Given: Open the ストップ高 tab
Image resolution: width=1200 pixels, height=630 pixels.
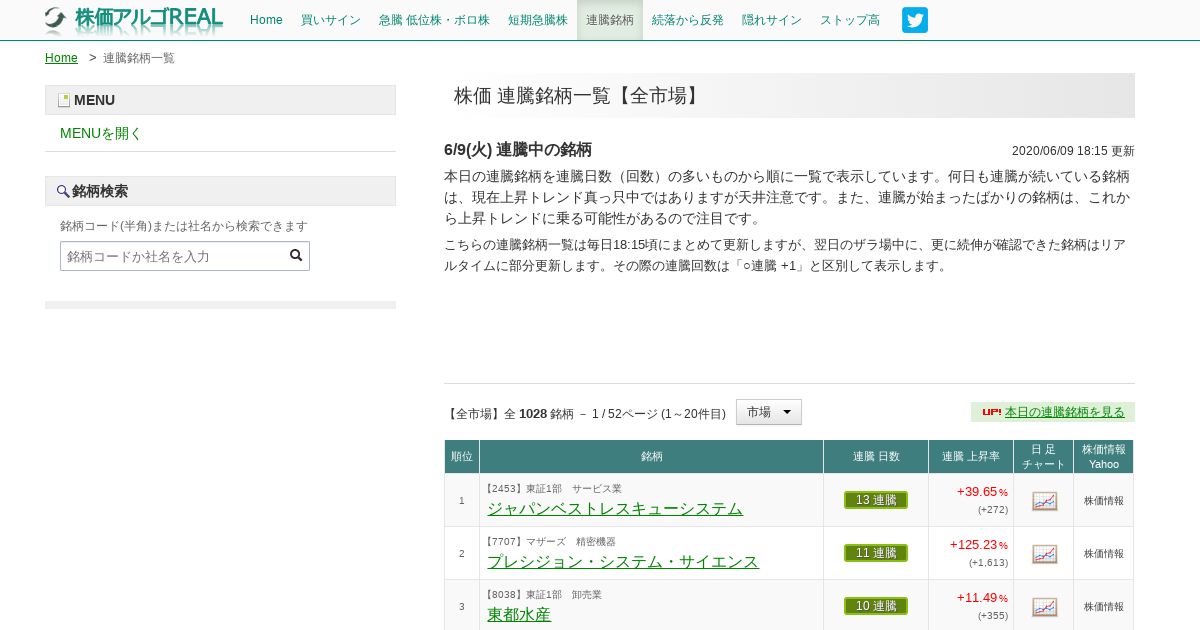Looking at the screenshot, I should [850, 20].
